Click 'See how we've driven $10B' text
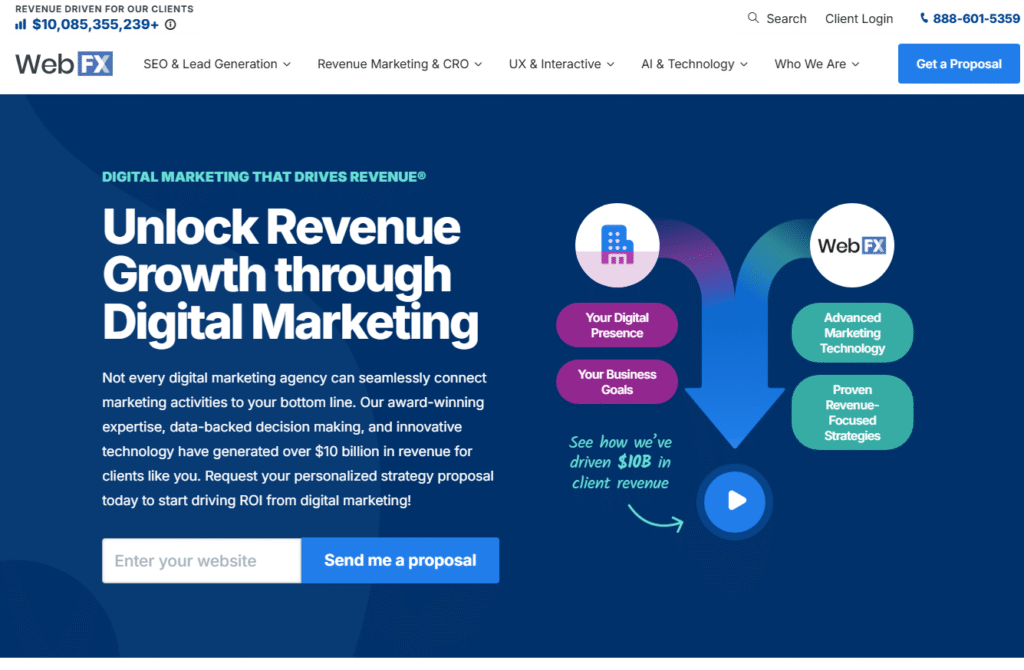 (x=620, y=462)
